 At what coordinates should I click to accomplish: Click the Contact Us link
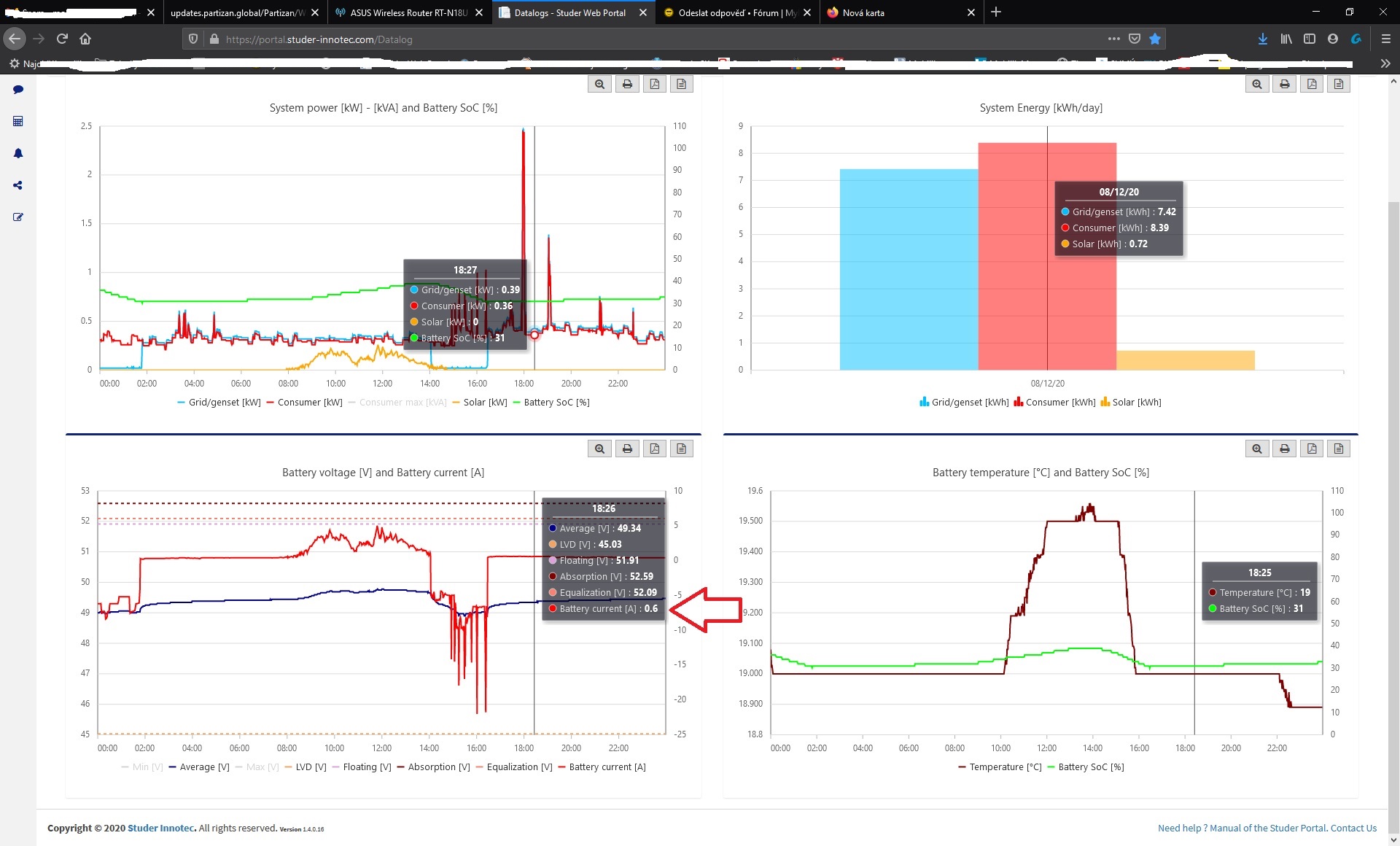pyautogui.click(x=1353, y=828)
